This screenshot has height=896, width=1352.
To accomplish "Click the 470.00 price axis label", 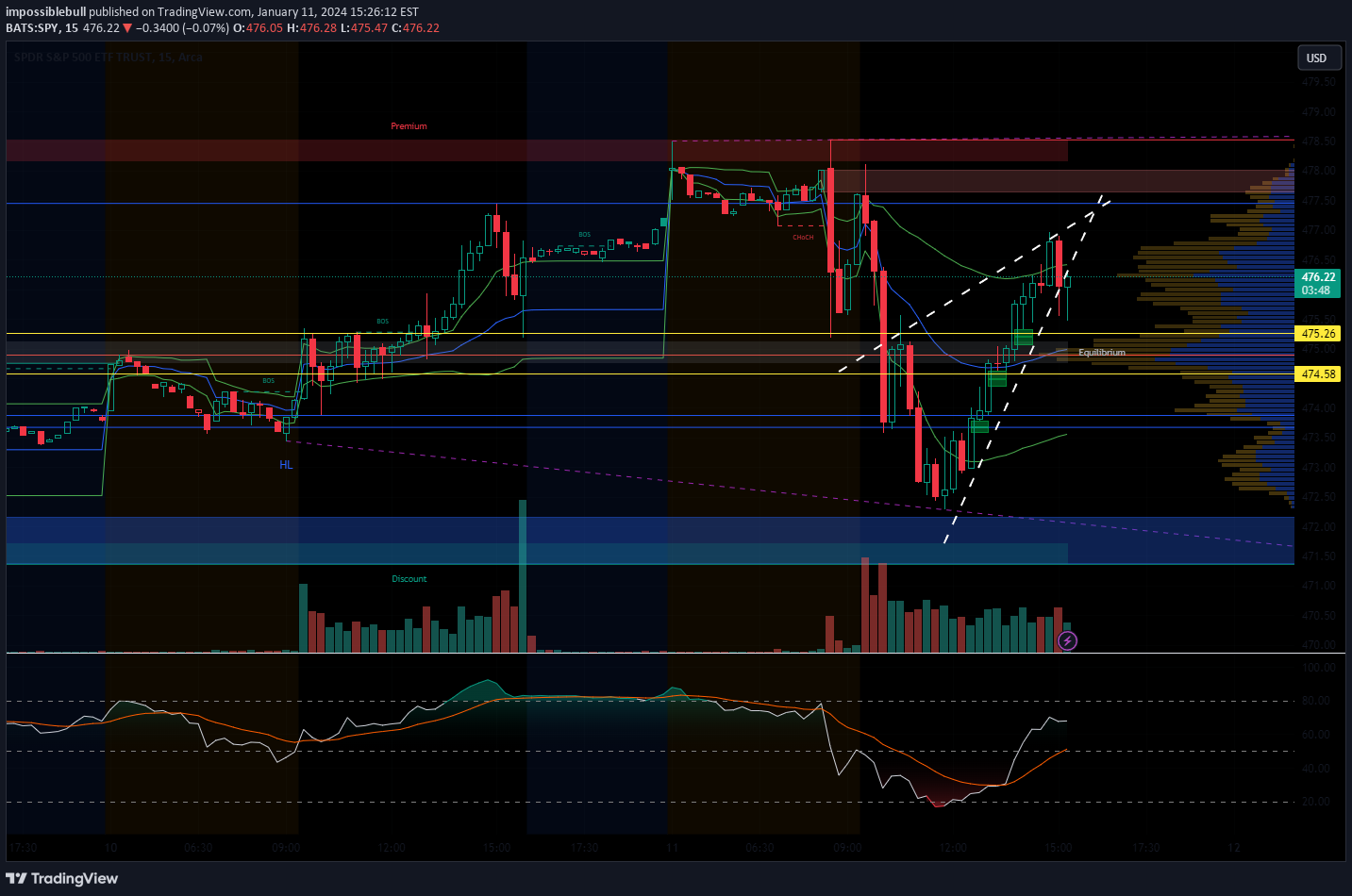I will pyautogui.click(x=1318, y=645).
